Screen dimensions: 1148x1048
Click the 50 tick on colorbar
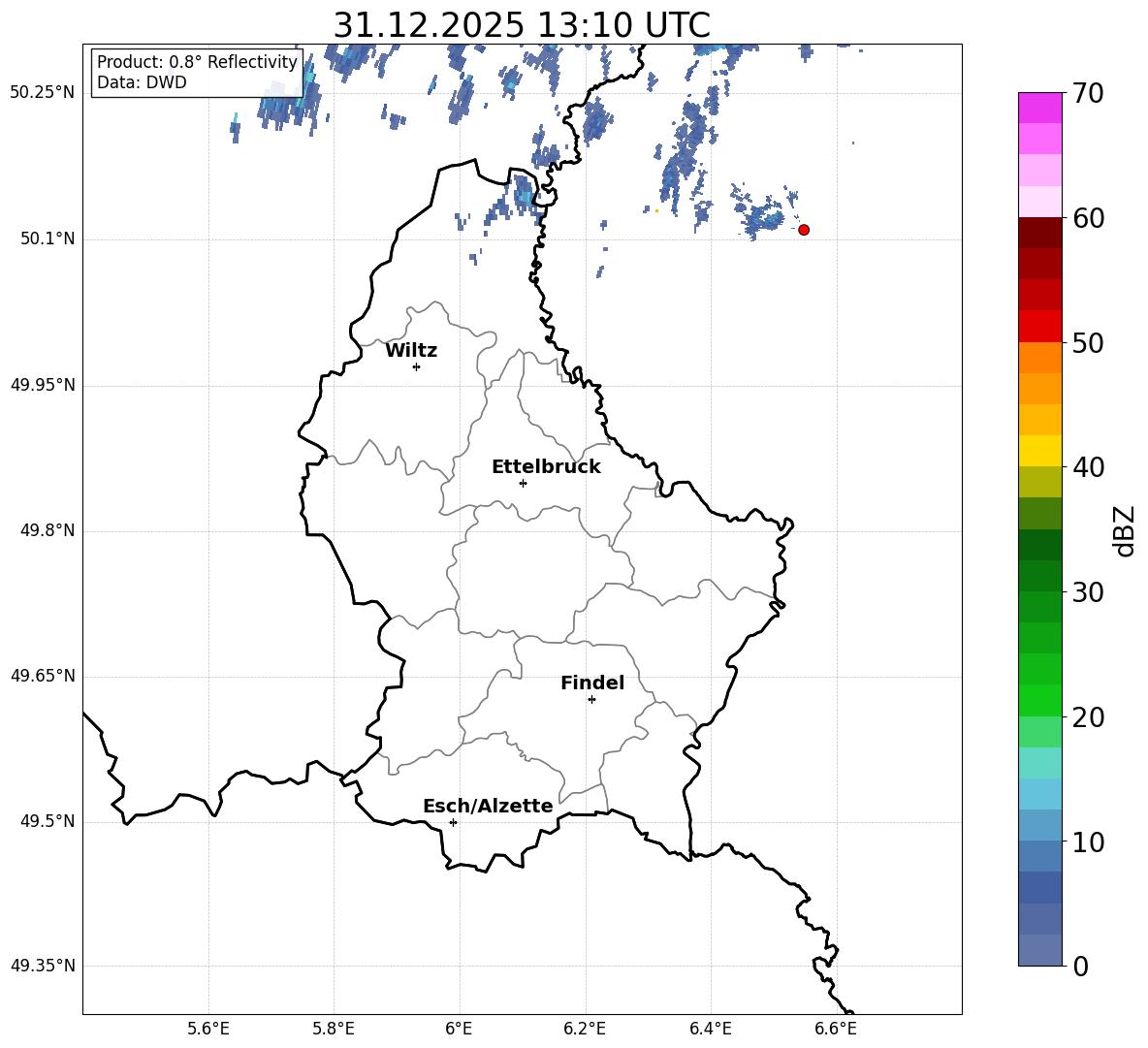tap(1088, 342)
